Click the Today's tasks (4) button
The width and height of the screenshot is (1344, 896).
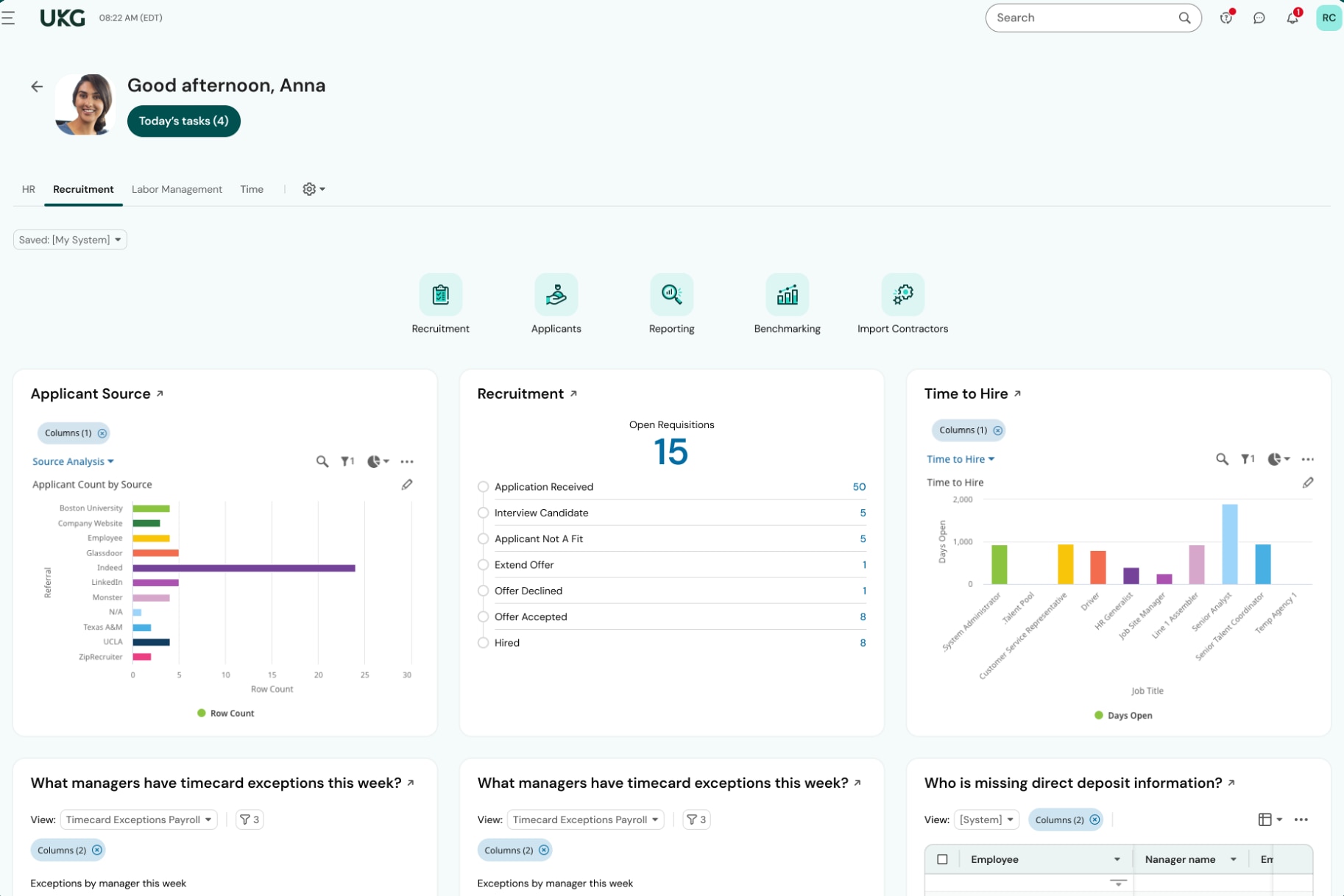(183, 121)
